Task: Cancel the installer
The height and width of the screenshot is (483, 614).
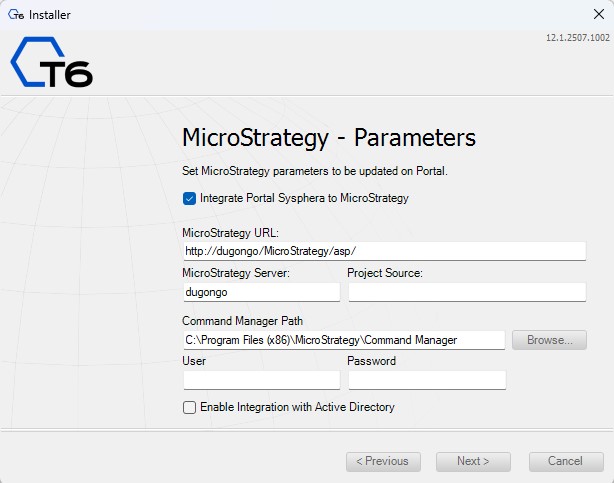Action: pyautogui.click(x=566, y=461)
